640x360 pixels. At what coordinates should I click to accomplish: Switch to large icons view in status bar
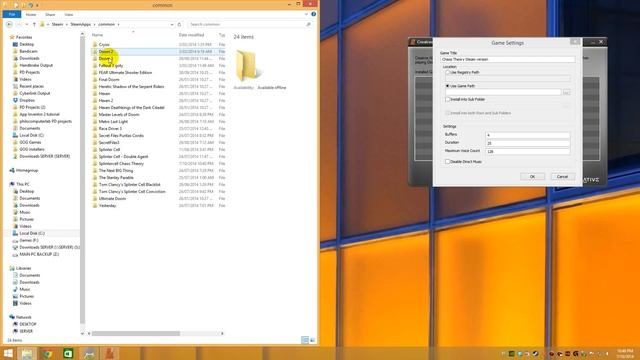(312, 340)
